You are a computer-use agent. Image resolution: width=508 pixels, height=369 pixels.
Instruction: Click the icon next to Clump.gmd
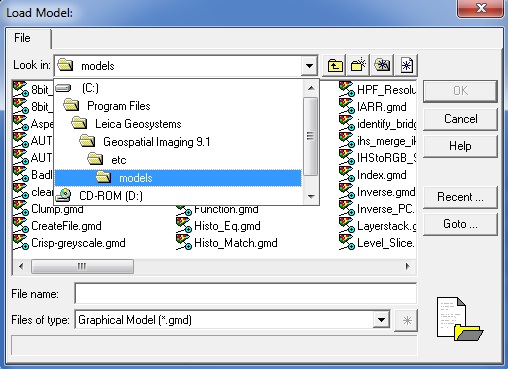coord(21,208)
